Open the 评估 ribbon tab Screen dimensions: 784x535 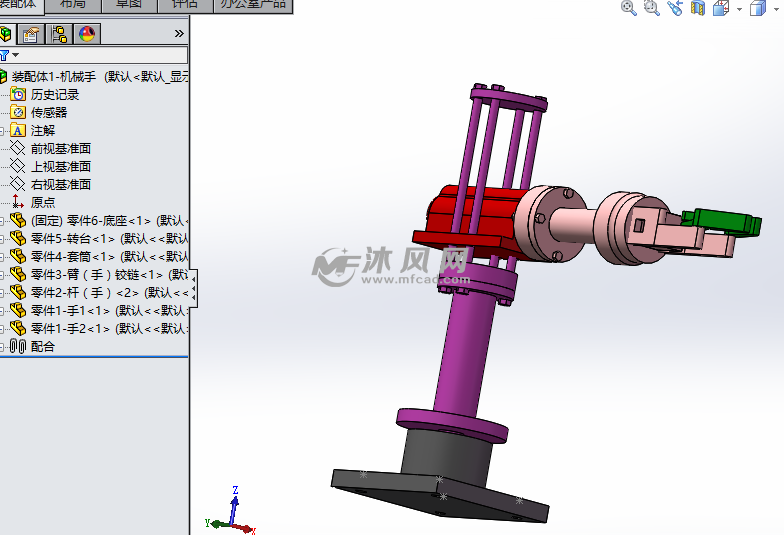click(185, 5)
